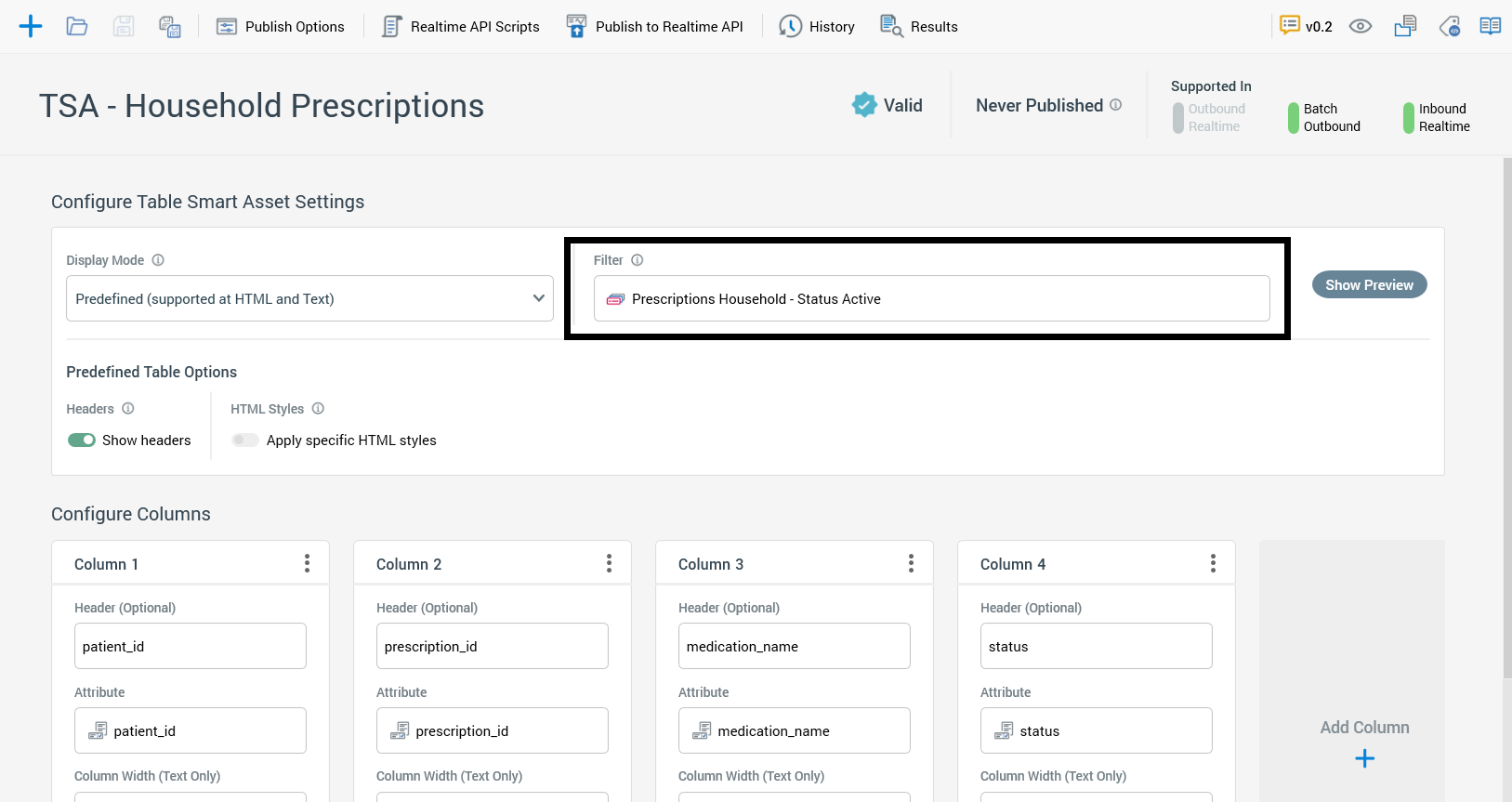Screen dimensions: 1512x802
Task: Open the v0.2 version comments icon
Action: [1290, 26]
